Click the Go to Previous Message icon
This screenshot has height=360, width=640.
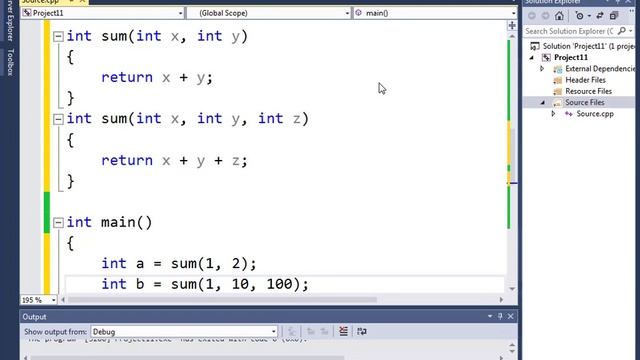point(311,331)
